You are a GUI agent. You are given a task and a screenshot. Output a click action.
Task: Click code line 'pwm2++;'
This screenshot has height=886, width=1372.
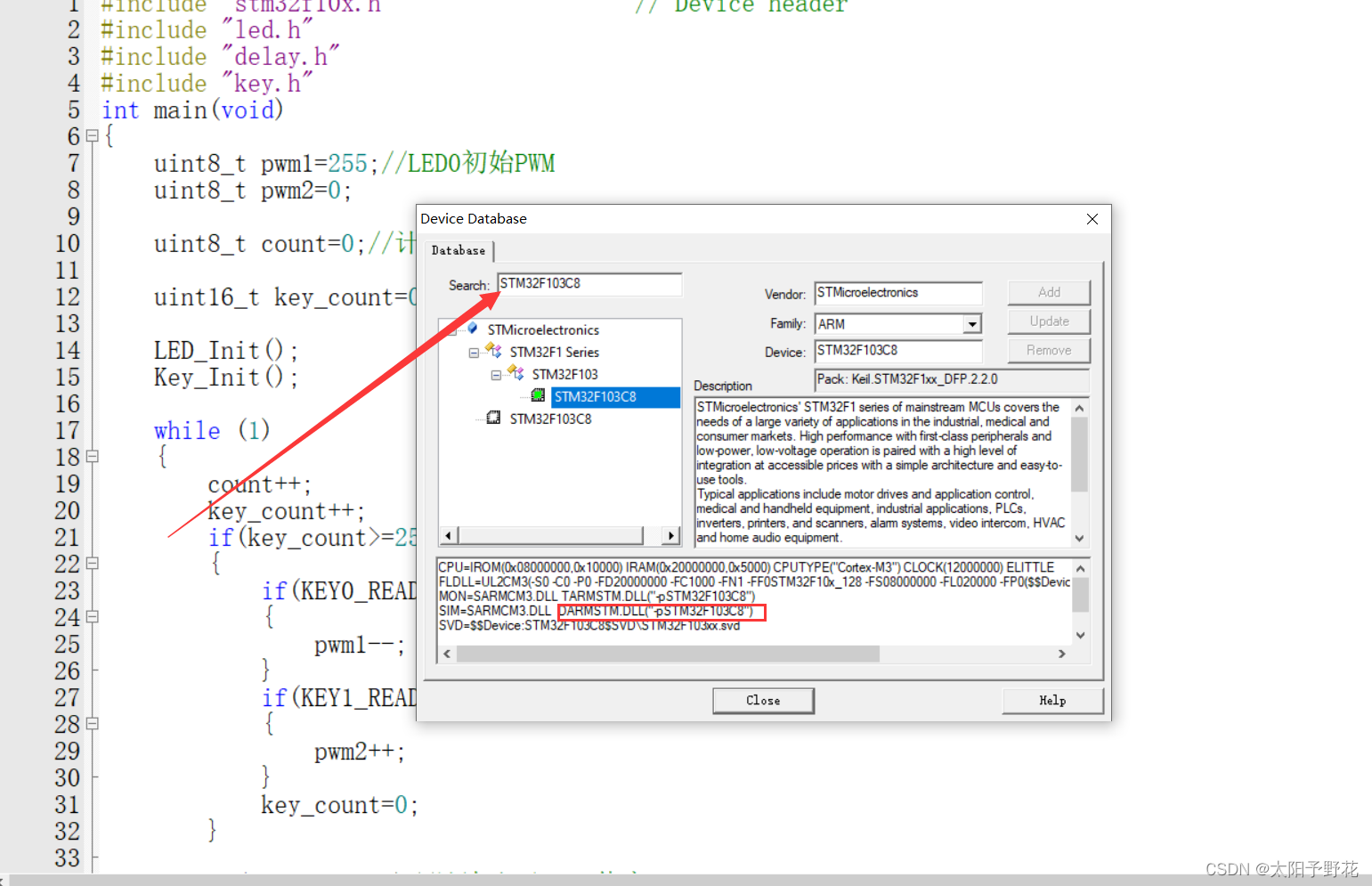[361, 751]
